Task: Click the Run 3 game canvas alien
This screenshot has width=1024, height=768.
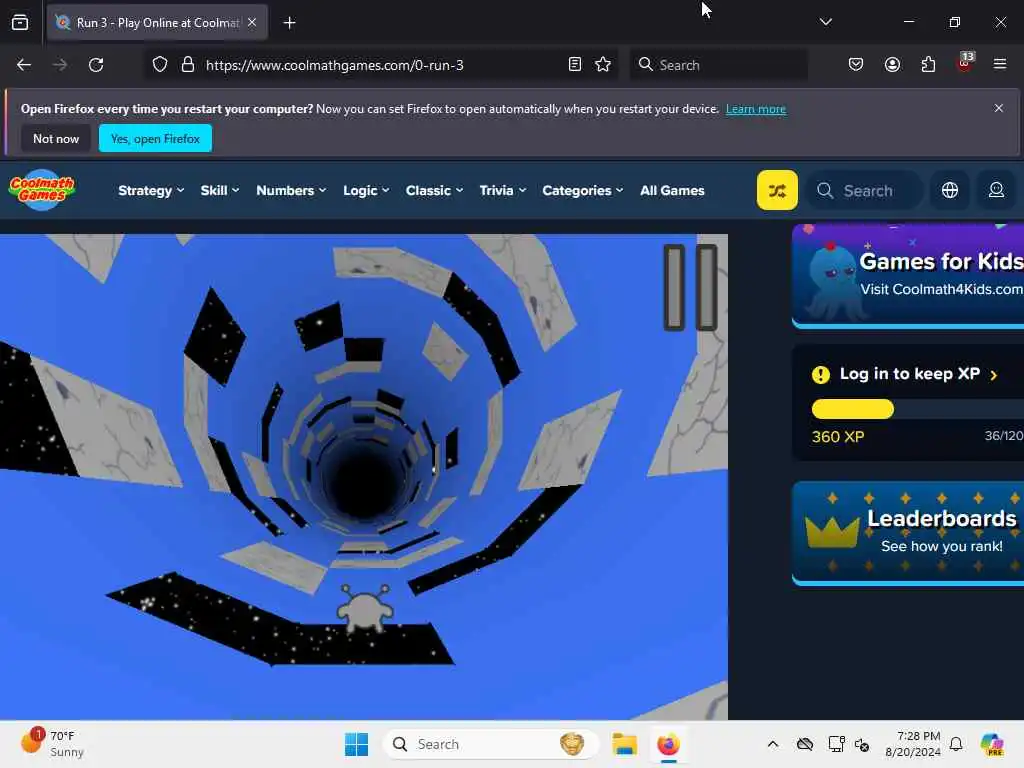Action: pos(364,607)
